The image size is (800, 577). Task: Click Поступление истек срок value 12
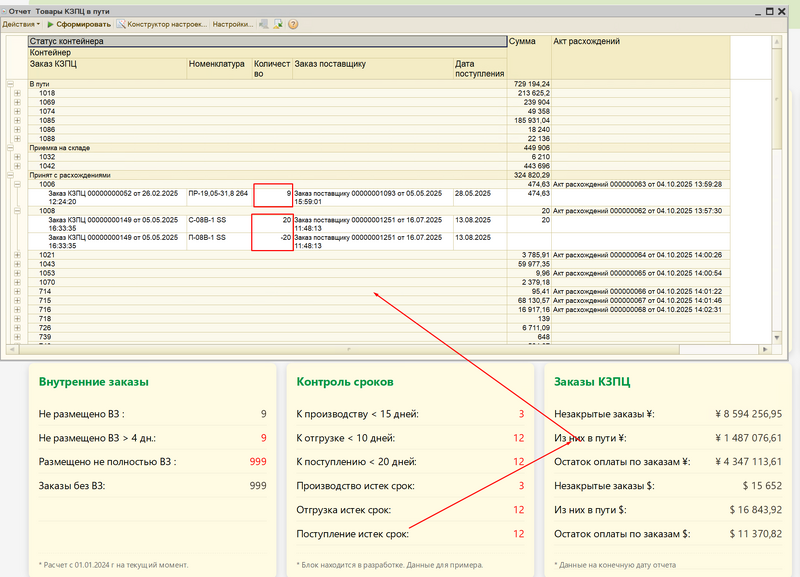(x=519, y=534)
